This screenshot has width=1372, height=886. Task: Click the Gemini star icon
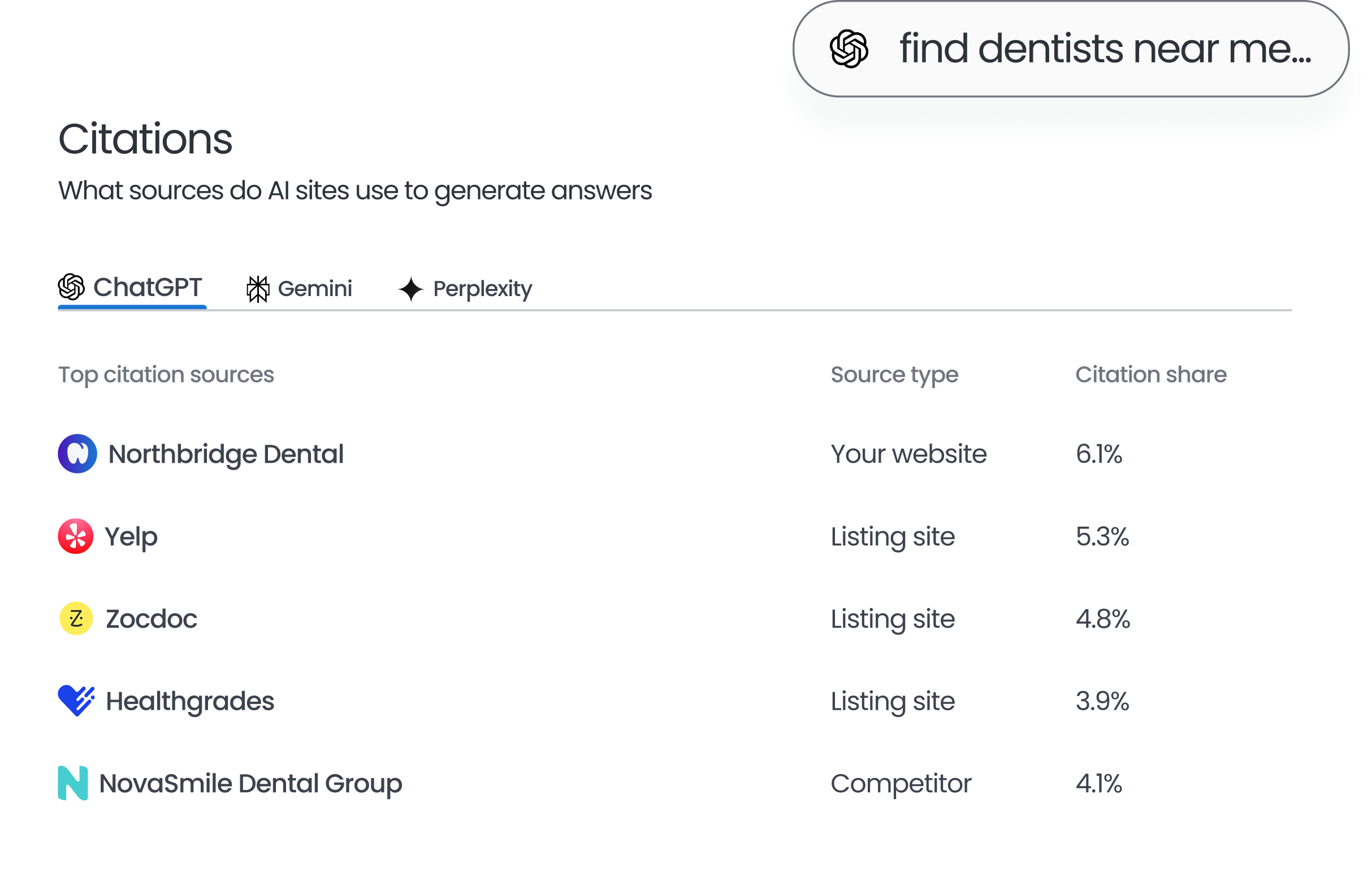point(257,288)
